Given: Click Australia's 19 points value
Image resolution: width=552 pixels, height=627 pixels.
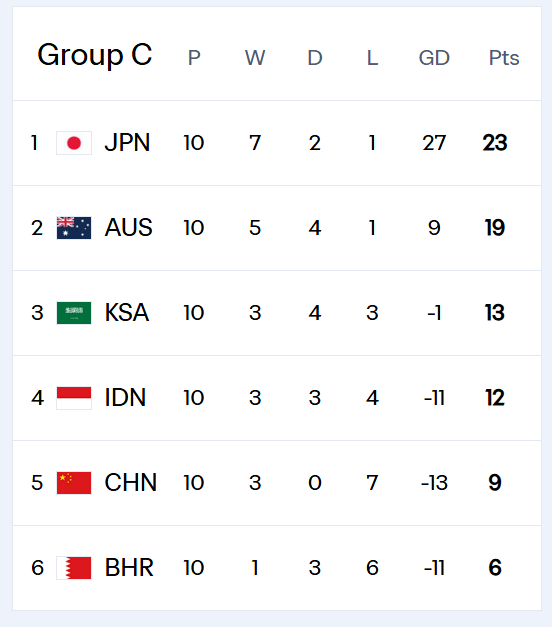Looking at the screenshot, I should [x=495, y=228].
